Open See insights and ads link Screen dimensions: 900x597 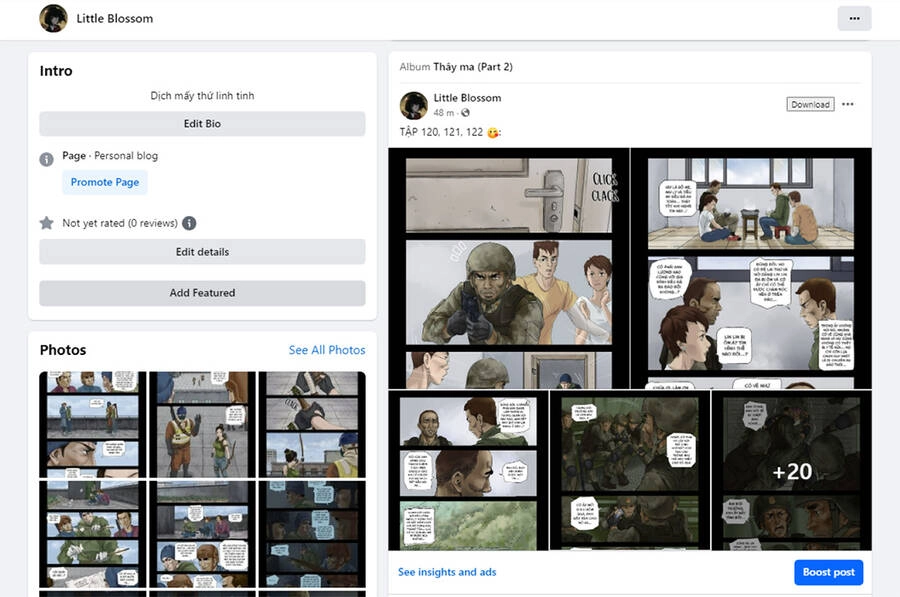click(447, 572)
